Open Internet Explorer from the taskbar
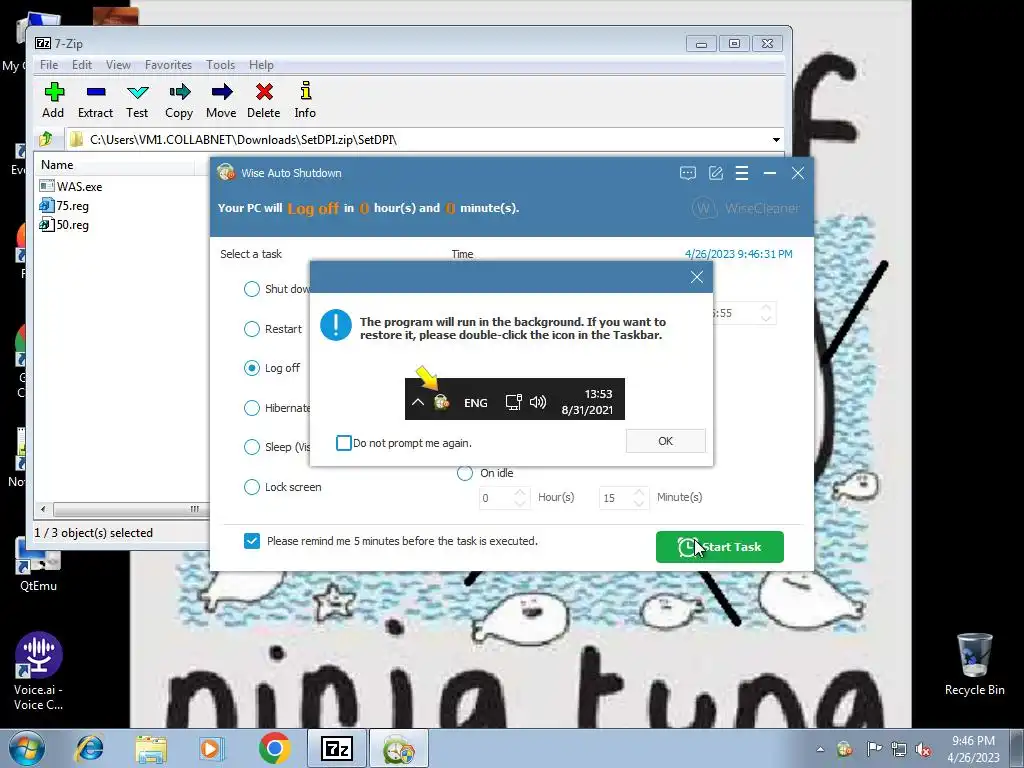The image size is (1024, 768). point(89,748)
